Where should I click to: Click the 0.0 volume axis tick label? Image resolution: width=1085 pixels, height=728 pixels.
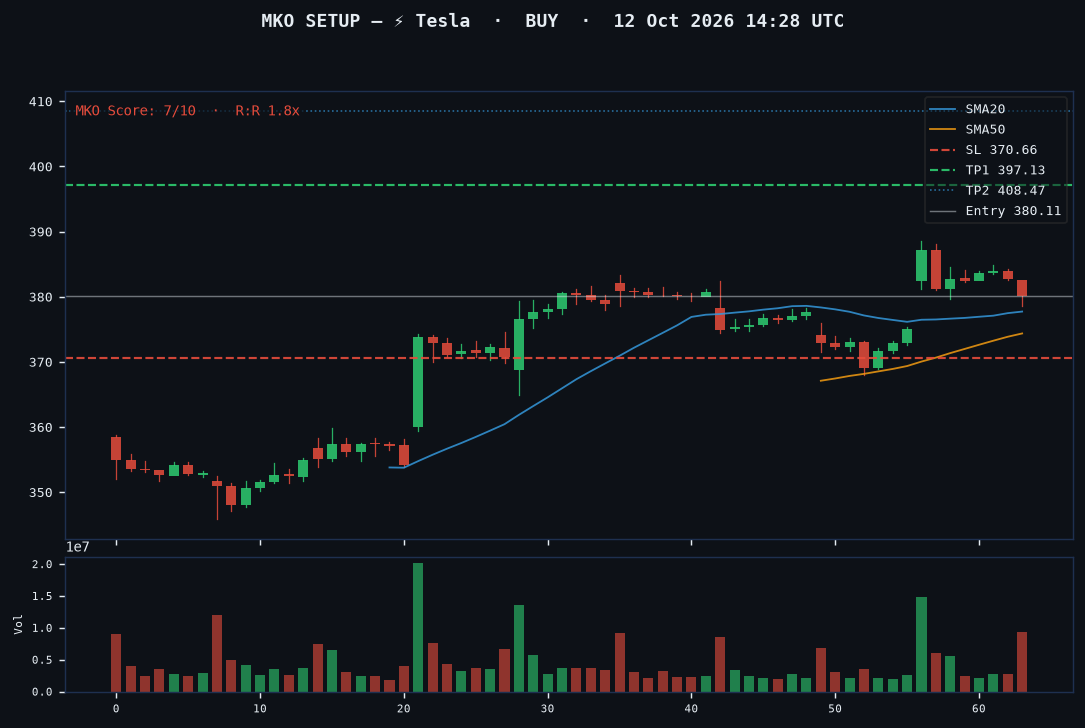pyautogui.click(x=42, y=692)
